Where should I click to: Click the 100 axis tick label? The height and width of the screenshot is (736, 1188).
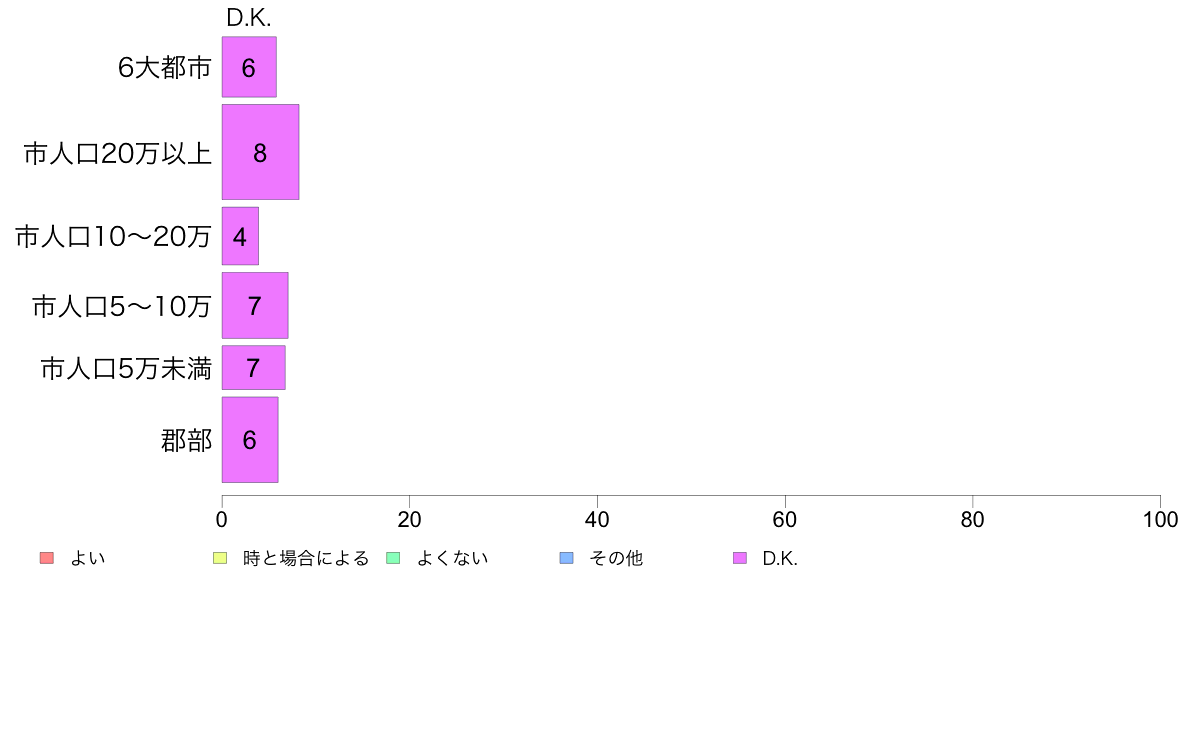pos(1160,519)
